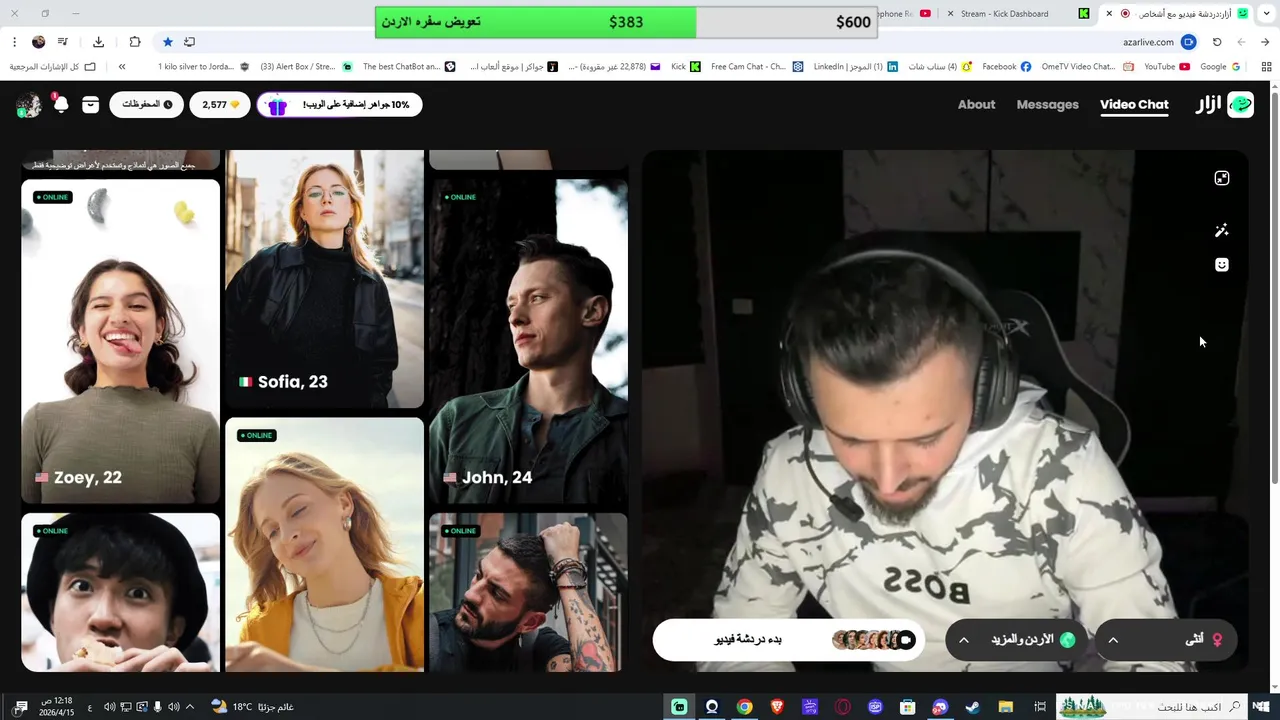Open the magic wand effects tool
Screen dimensions: 1280x720
1221,231
